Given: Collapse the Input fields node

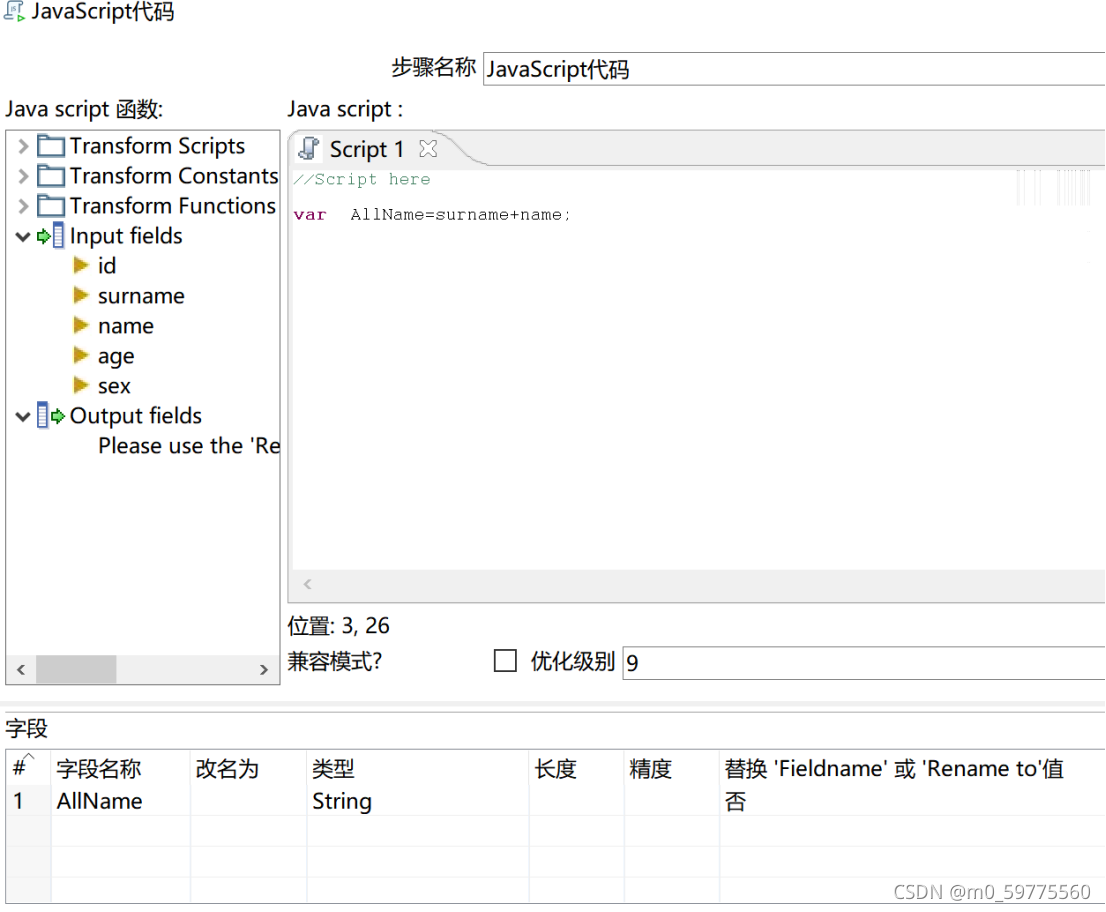Looking at the screenshot, I should pyautogui.click(x=23, y=236).
